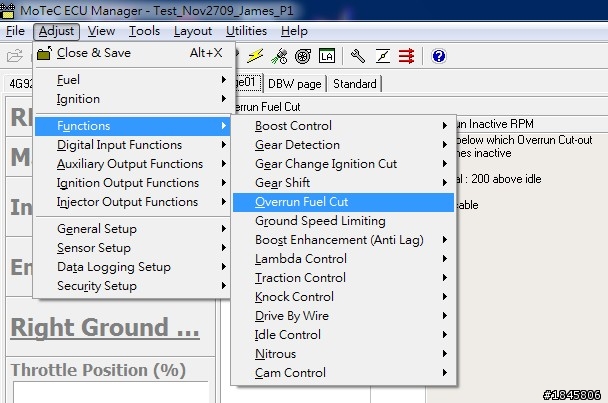Viewport: 608px width, 403px height.
Task: Expand the Ignition submenu
Action: (134, 99)
